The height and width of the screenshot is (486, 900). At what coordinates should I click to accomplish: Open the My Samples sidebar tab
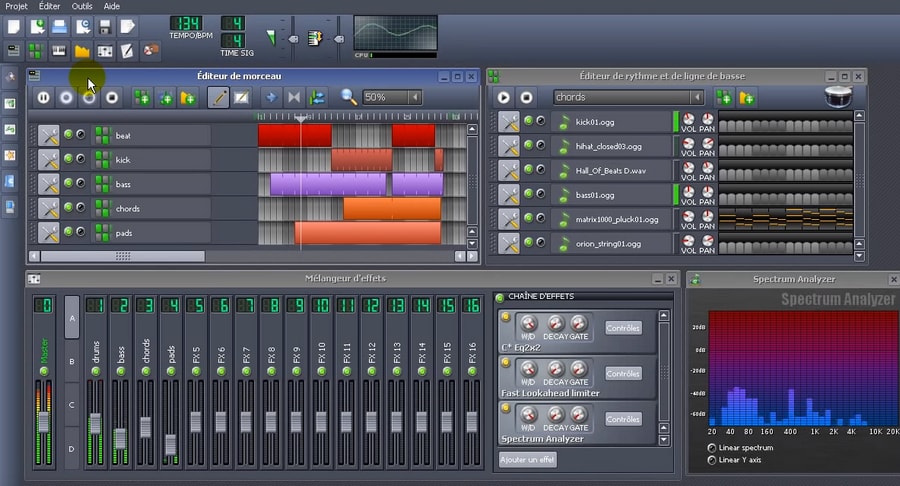pos(10,130)
